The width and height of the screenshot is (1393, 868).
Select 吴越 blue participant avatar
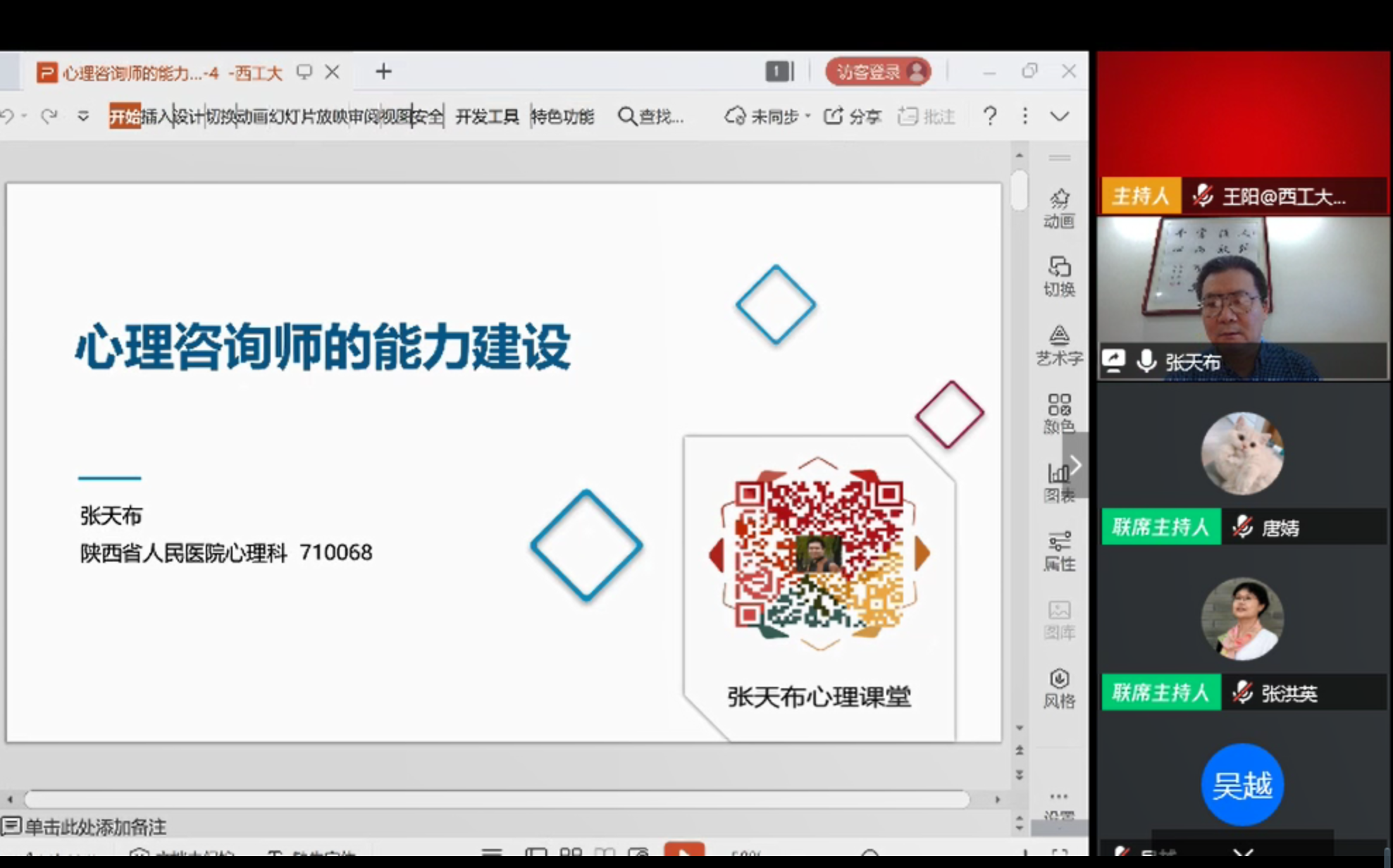(1242, 785)
